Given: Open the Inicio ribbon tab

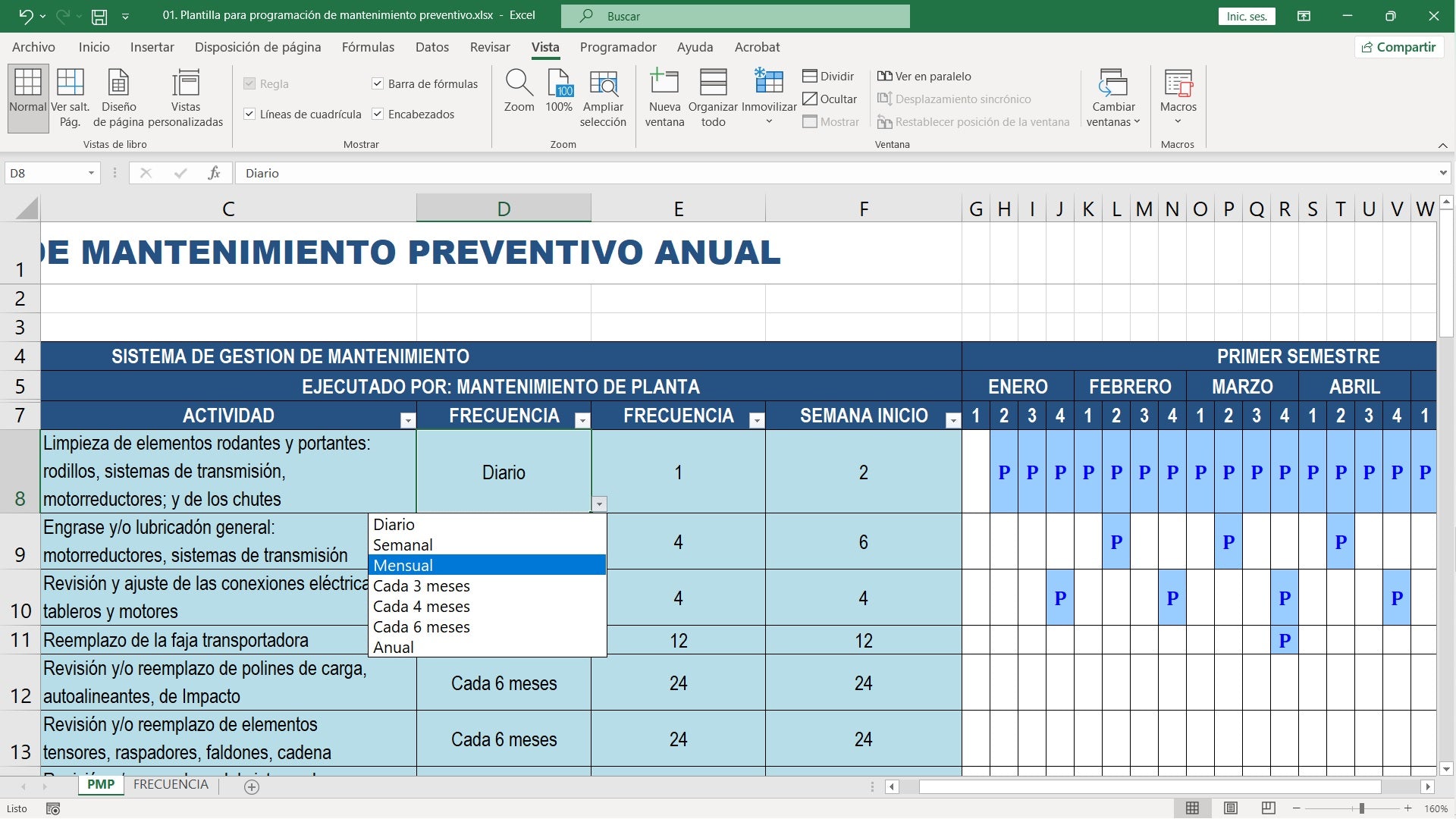Looking at the screenshot, I should pos(94,47).
